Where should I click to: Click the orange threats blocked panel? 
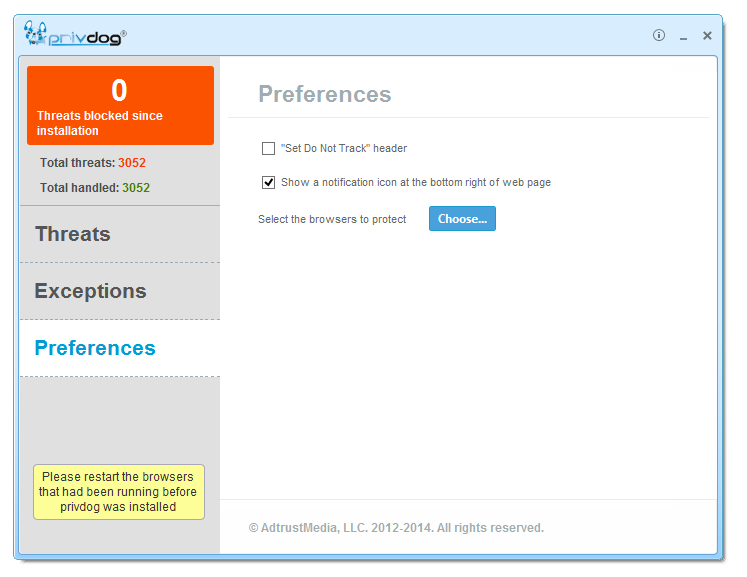120,106
